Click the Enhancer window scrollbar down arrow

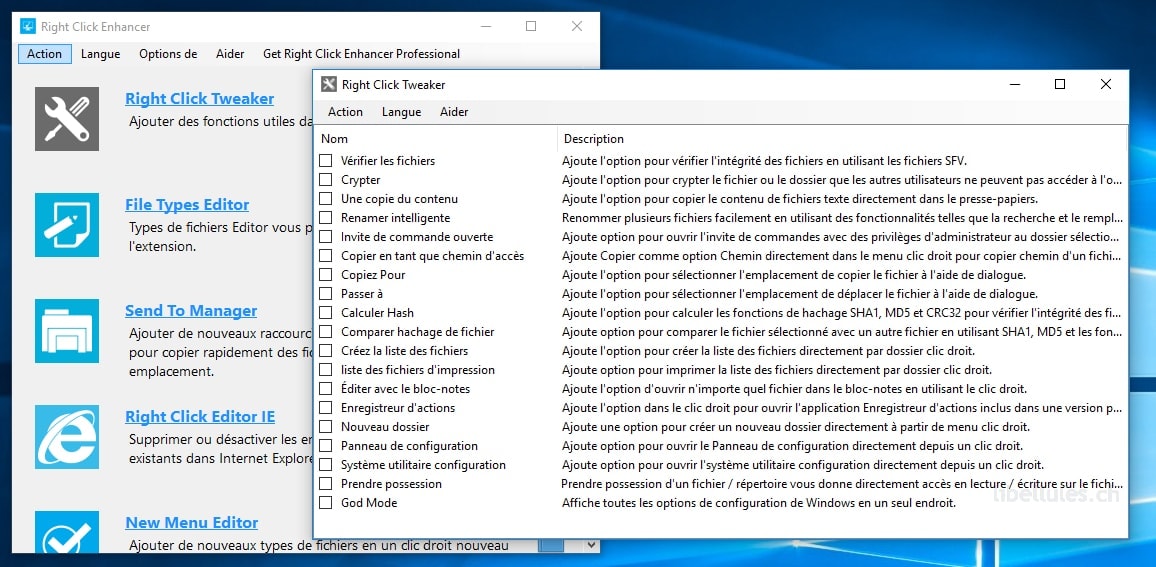(591, 546)
